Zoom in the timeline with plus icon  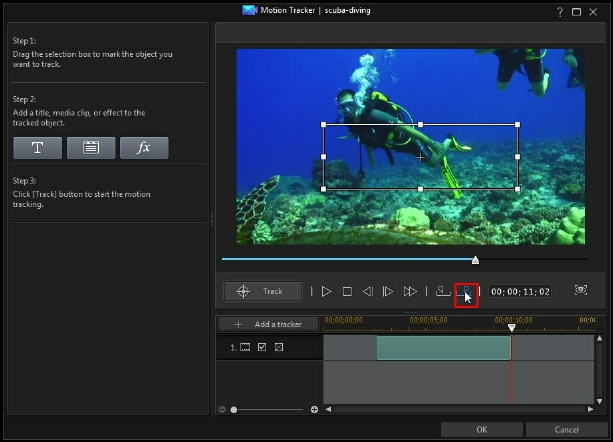314,410
